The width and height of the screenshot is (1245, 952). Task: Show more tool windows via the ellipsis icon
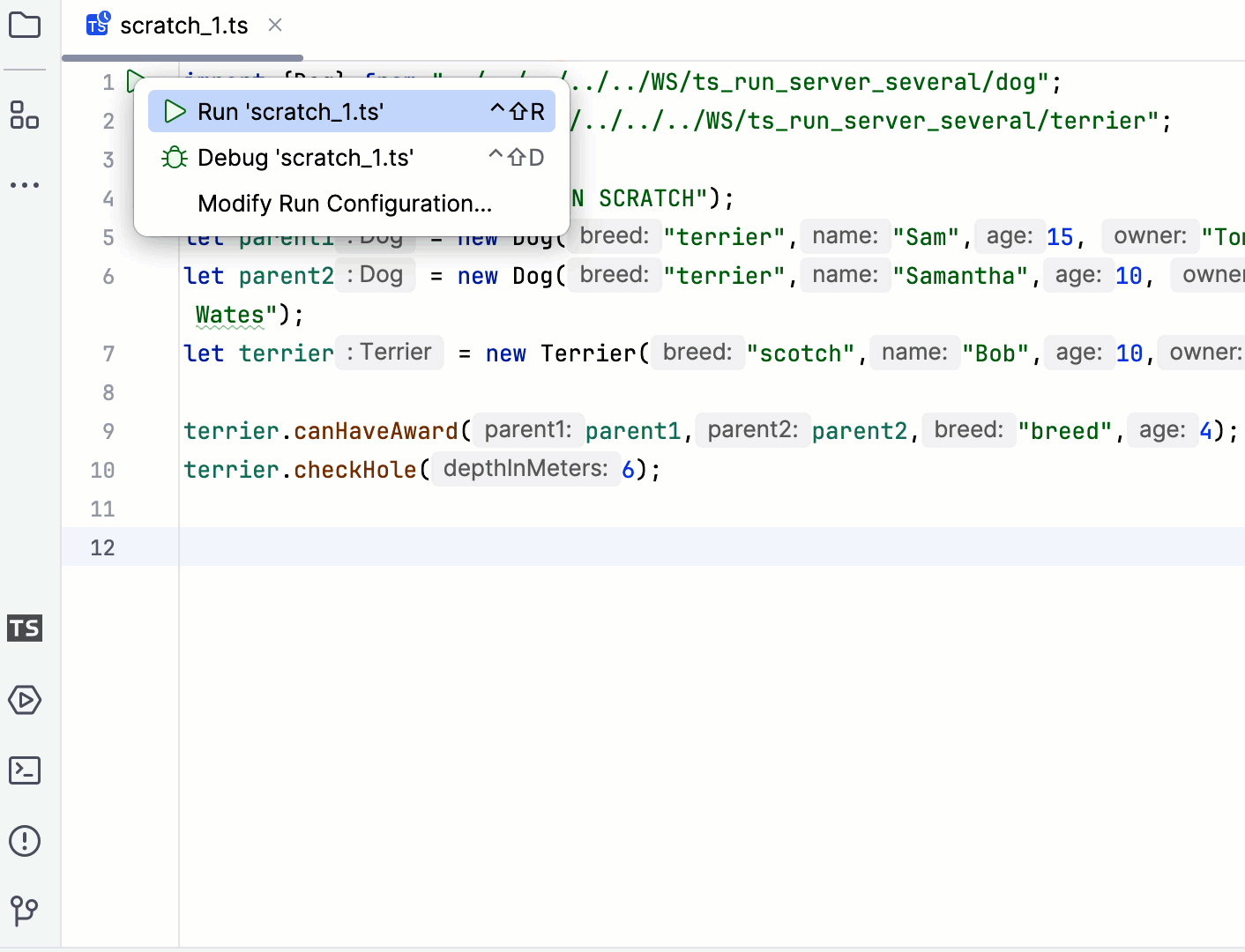point(24,184)
